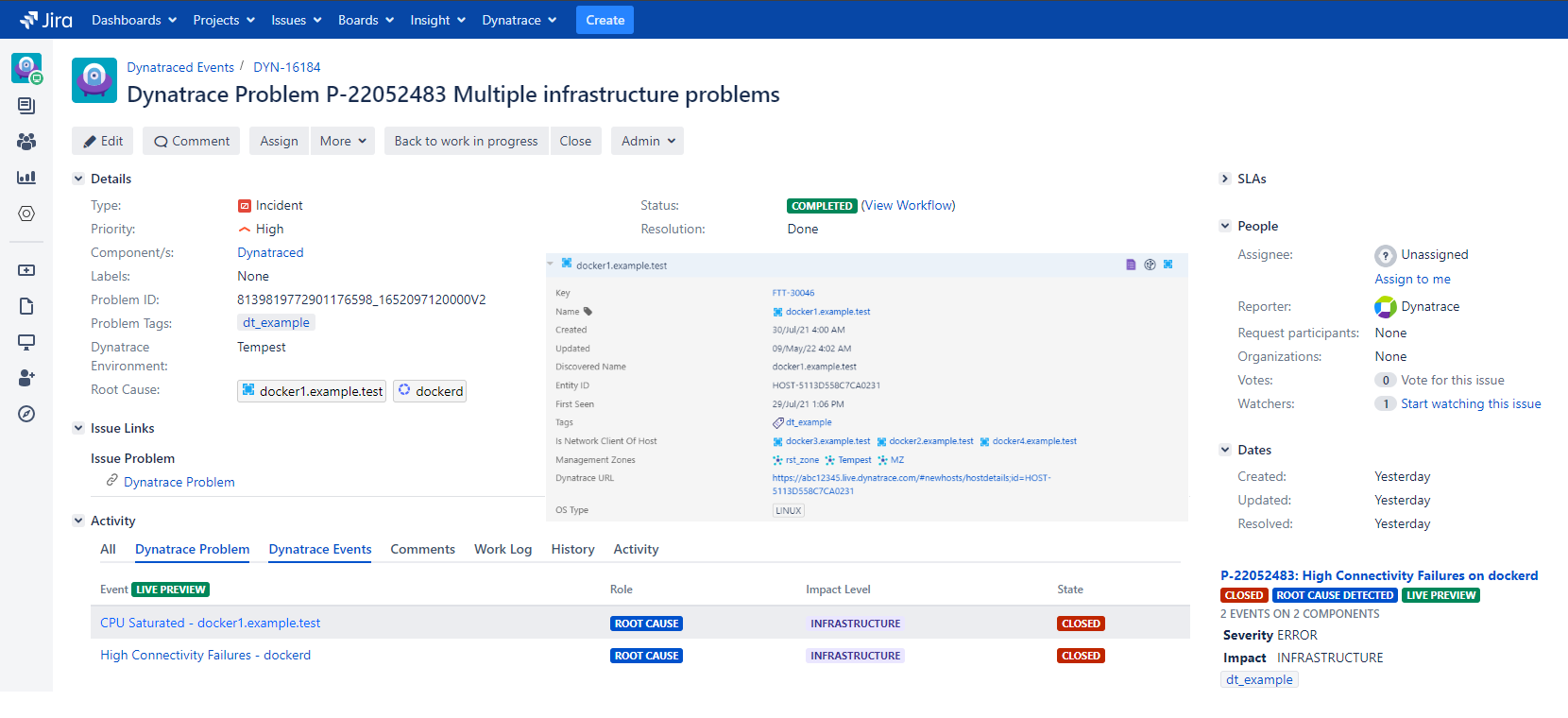
Task: Open the Issues dropdown menu
Action: pos(297,20)
